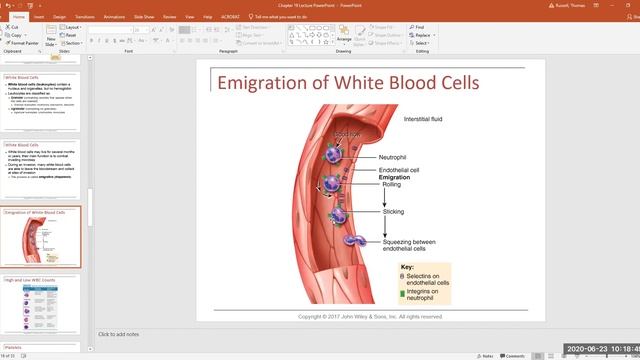
Task: Click the slide panel scroll down arrow
Action: pos(90,349)
